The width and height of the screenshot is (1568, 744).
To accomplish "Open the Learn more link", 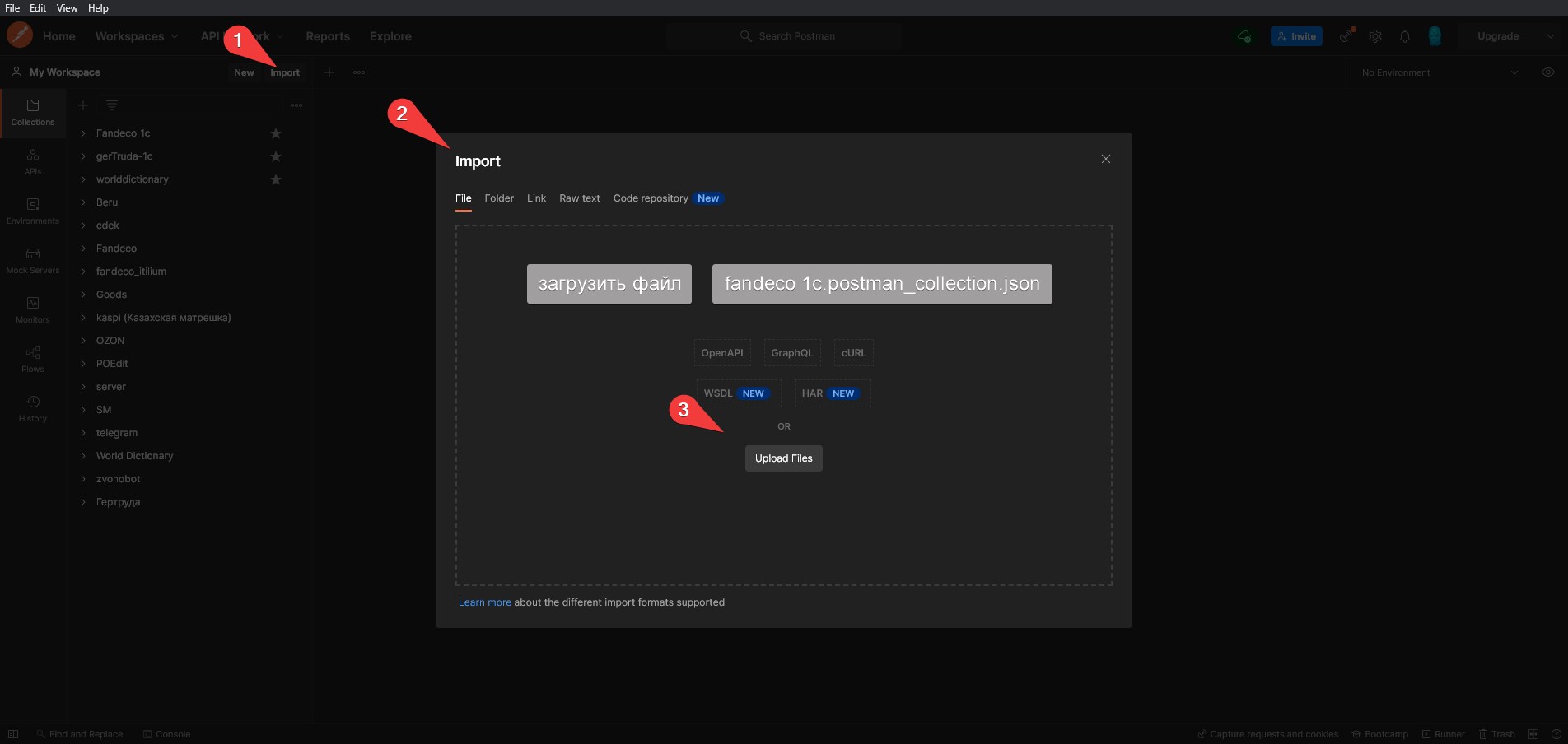I will [x=484, y=602].
